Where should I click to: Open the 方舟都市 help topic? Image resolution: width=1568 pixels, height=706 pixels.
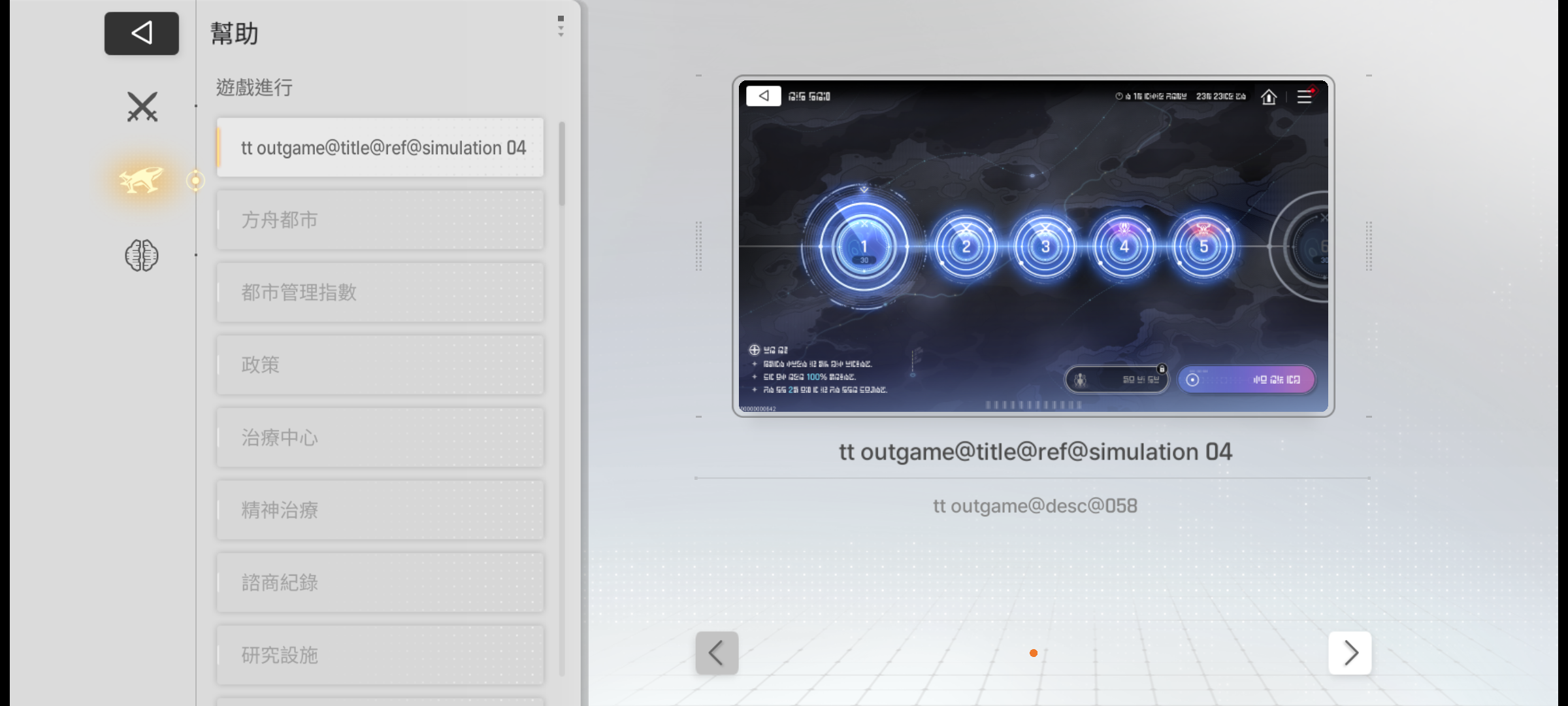pyautogui.click(x=380, y=220)
